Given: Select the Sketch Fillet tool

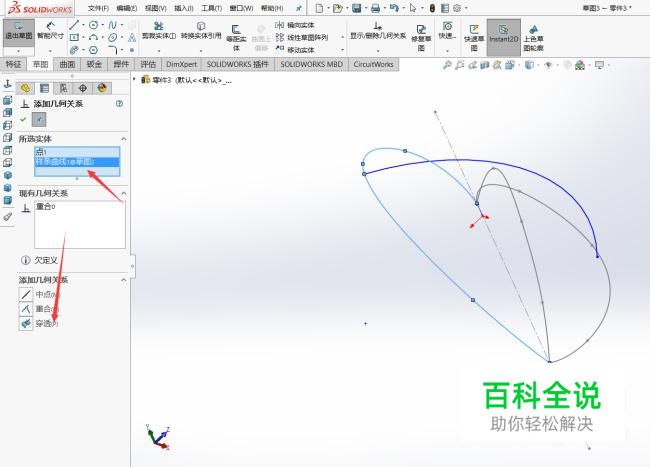Looking at the screenshot, I should tap(112, 50).
